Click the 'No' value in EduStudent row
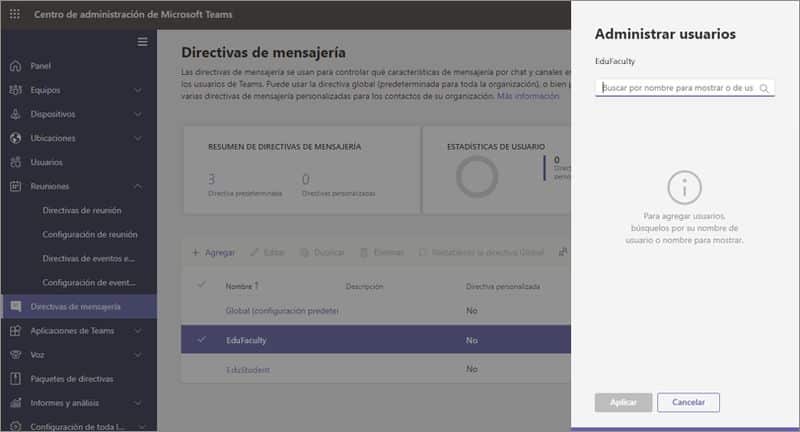800x432 pixels. point(471,369)
